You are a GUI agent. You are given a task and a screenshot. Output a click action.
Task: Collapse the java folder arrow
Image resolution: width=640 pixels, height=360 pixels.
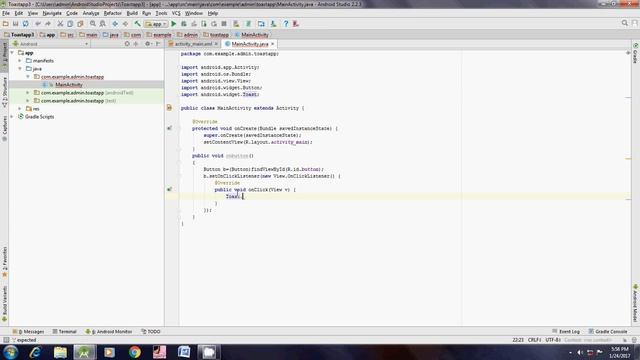20,69
